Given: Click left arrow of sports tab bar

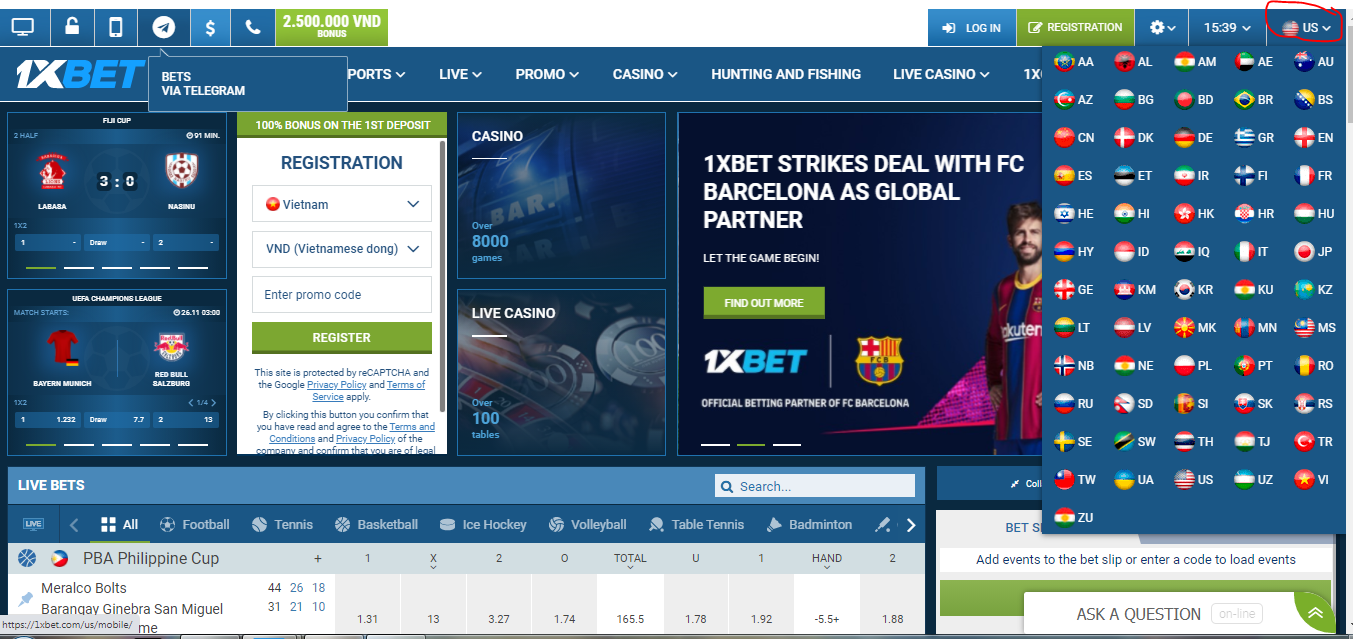Looking at the screenshot, I should tap(74, 525).
